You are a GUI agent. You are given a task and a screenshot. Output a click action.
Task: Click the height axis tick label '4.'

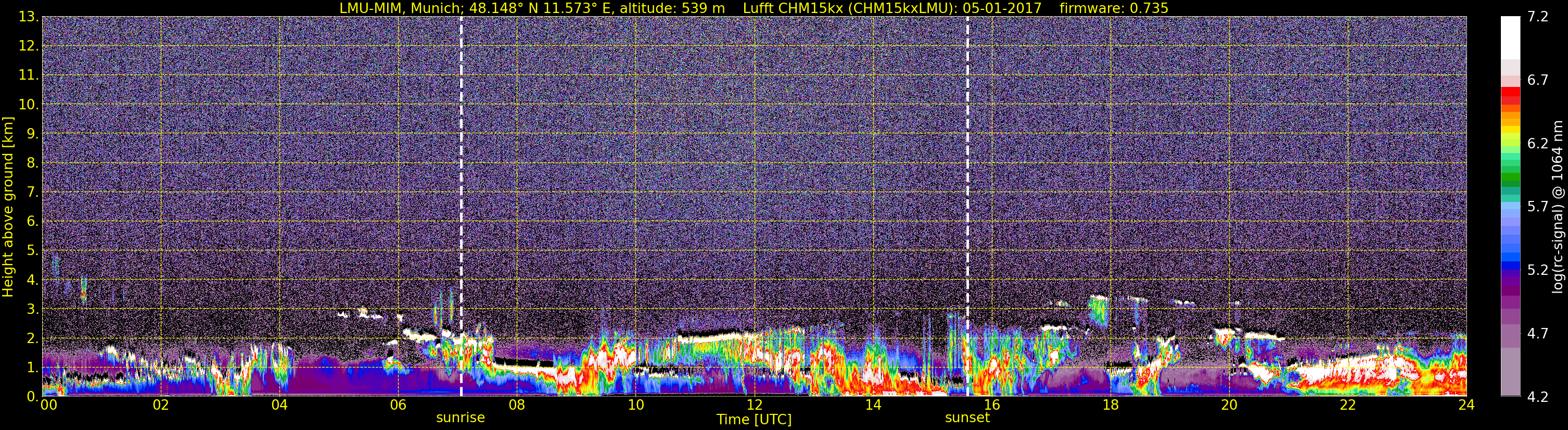tap(32, 280)
